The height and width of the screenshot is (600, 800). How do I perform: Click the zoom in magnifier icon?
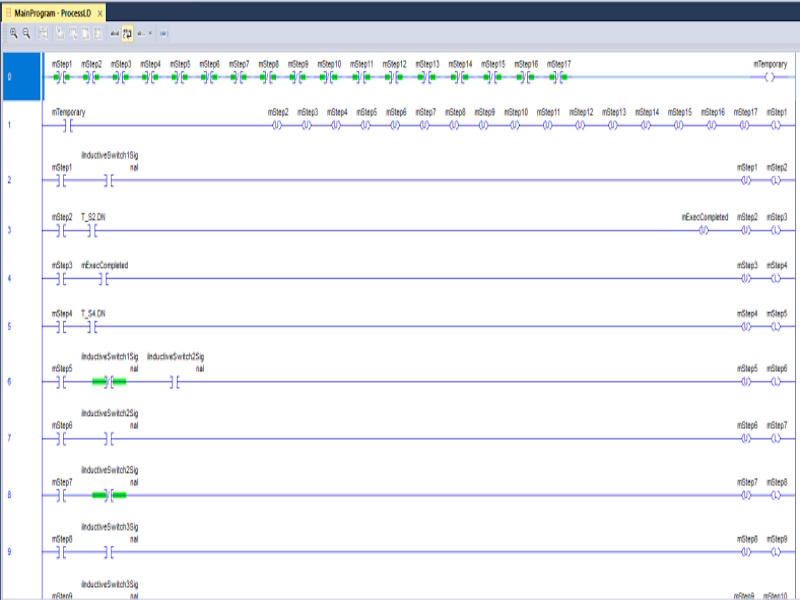tap(14, 33)
